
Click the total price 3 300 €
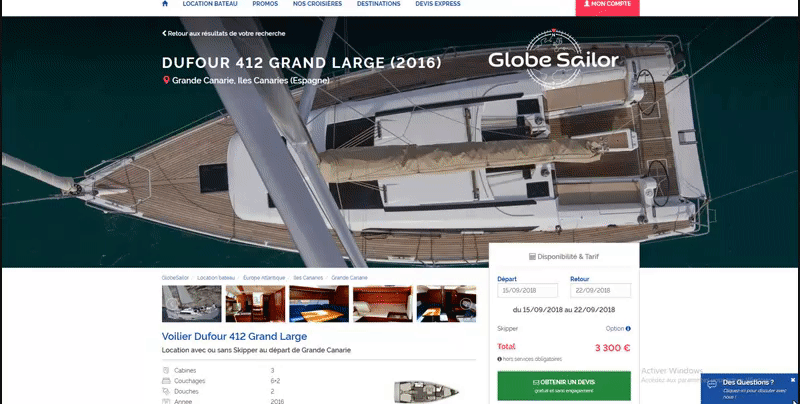(612, 348)
